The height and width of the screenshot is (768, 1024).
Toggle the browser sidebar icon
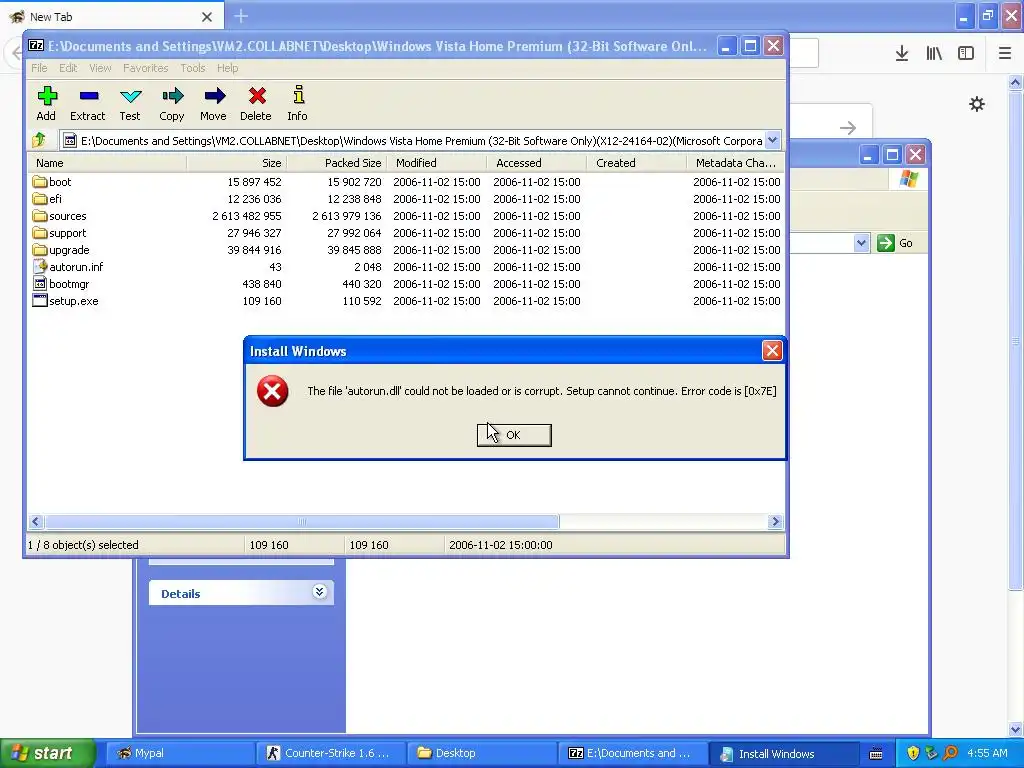click(966, 54)
